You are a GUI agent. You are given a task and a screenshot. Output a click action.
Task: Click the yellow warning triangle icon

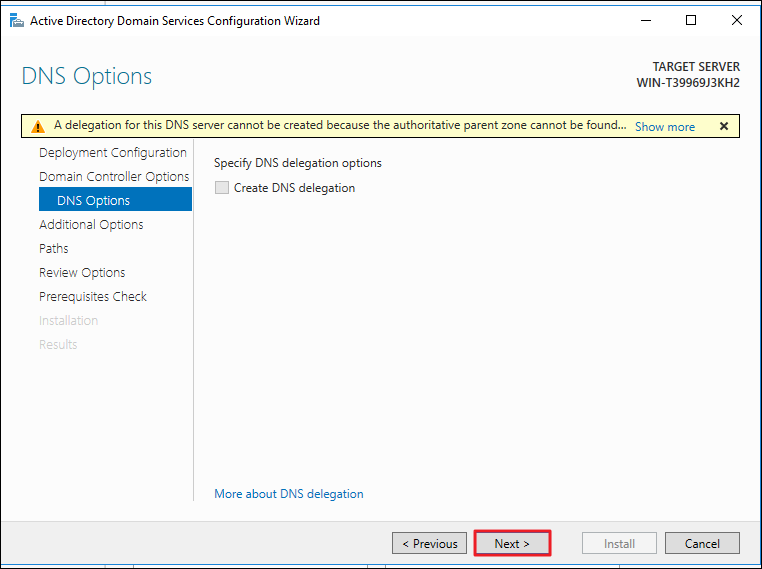click(x=37, y=126)
